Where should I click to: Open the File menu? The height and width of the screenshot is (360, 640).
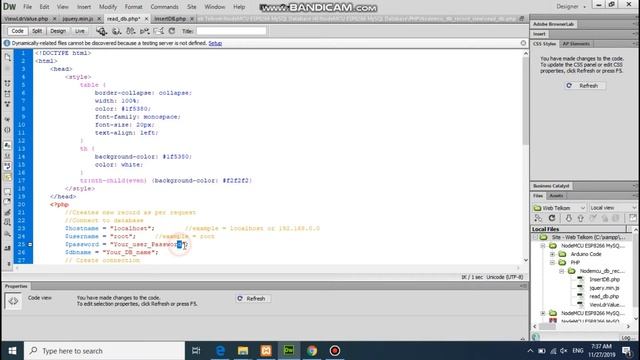click(27, 7)
